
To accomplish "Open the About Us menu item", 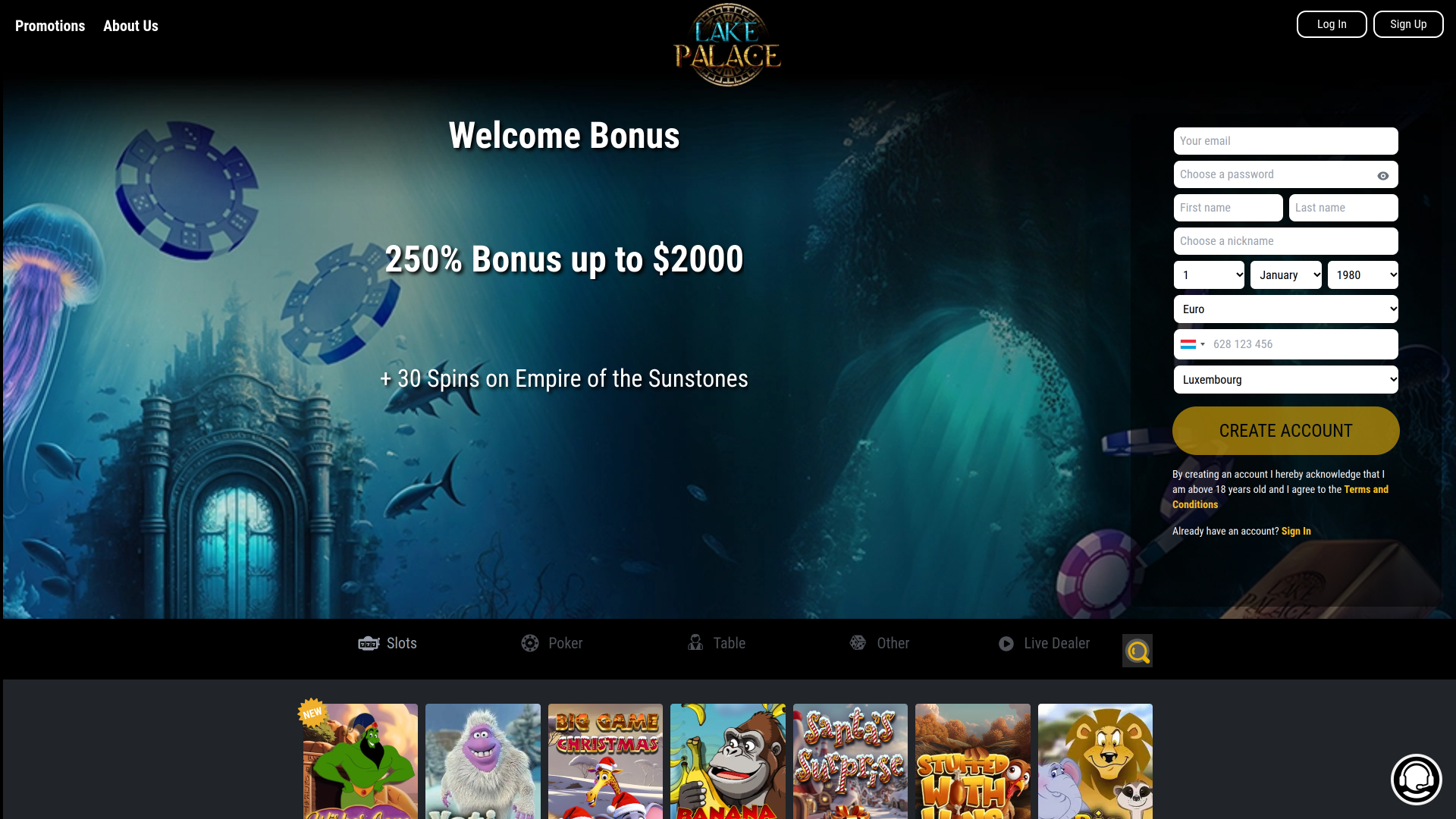I will tap(130, 26).
